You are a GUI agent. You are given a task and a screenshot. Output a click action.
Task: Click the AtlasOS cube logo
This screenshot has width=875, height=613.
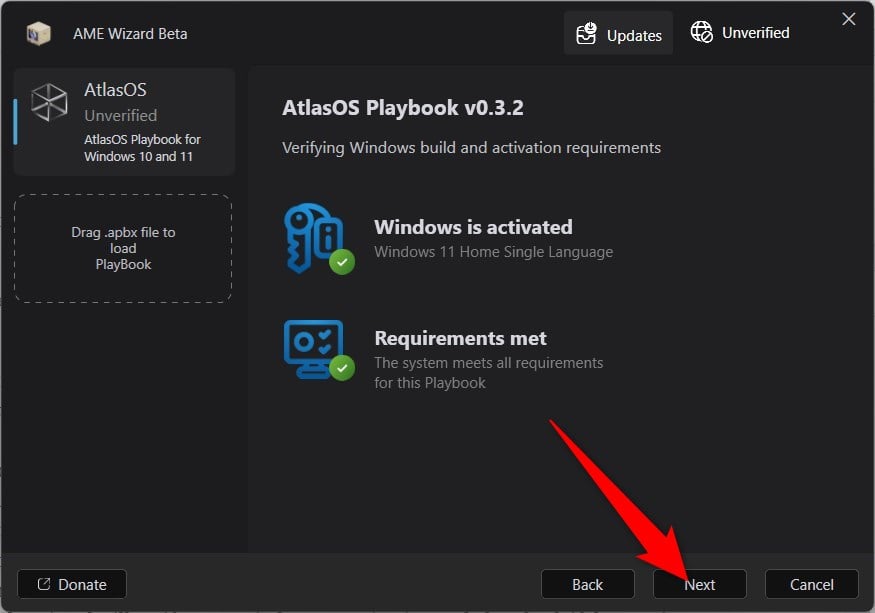49,102
